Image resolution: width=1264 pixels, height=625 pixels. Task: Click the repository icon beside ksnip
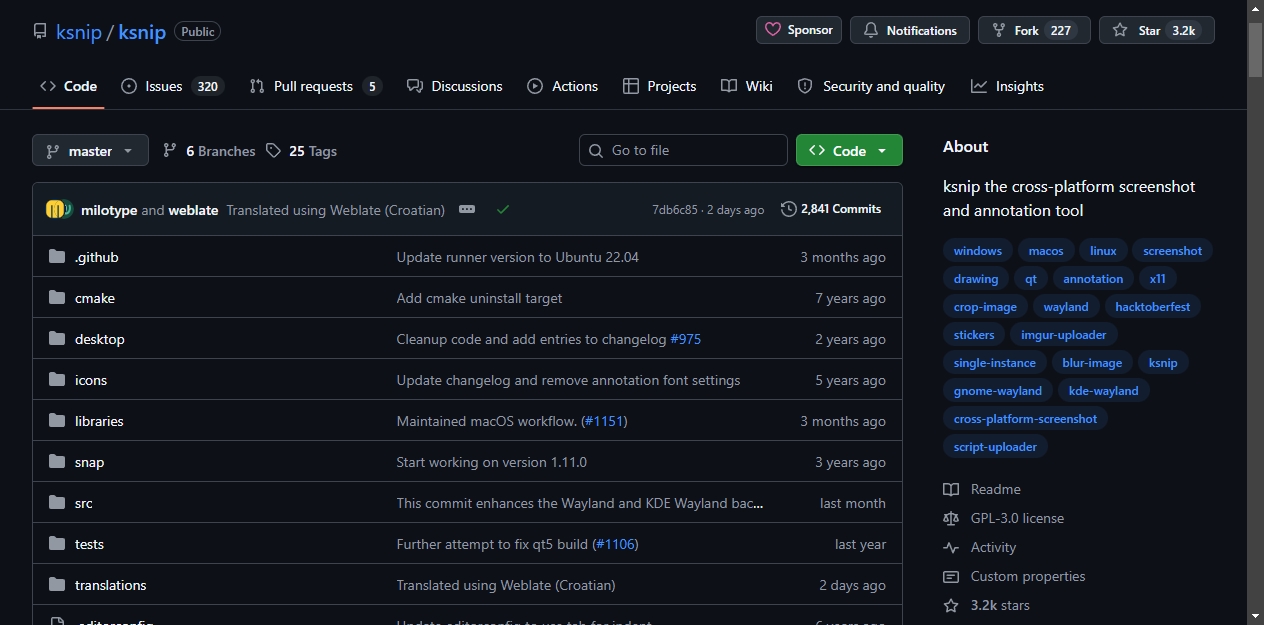coord(40,31)
